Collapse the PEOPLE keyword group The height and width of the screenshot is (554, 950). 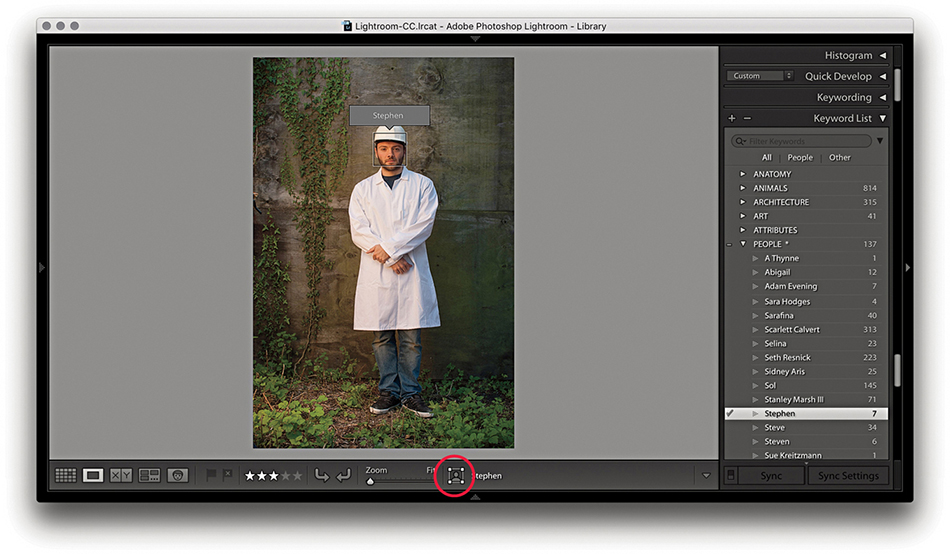(x=742, y=244)
